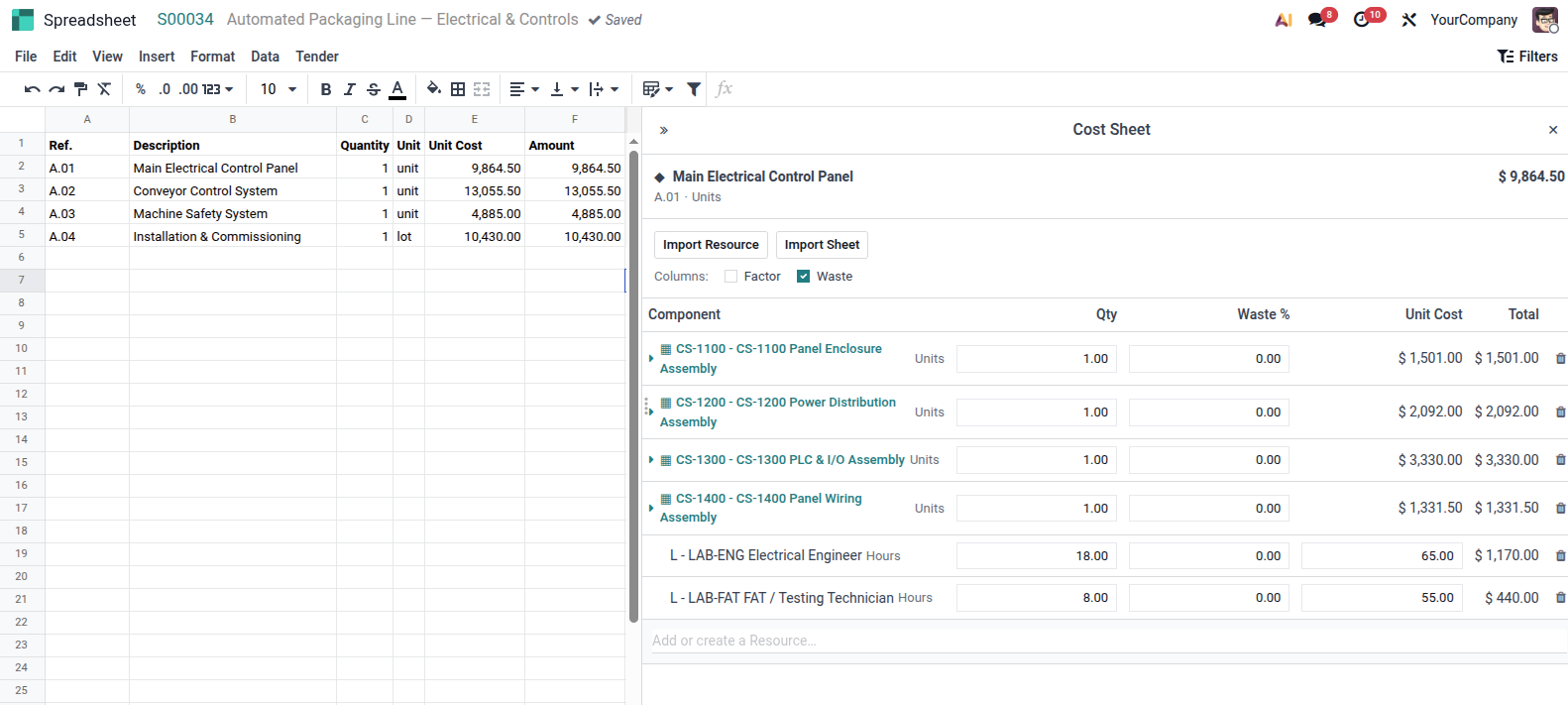1568x705 pixels.
Task: Collapse the Cost Sheet panel with chevrons
Action: pos(663,130)
